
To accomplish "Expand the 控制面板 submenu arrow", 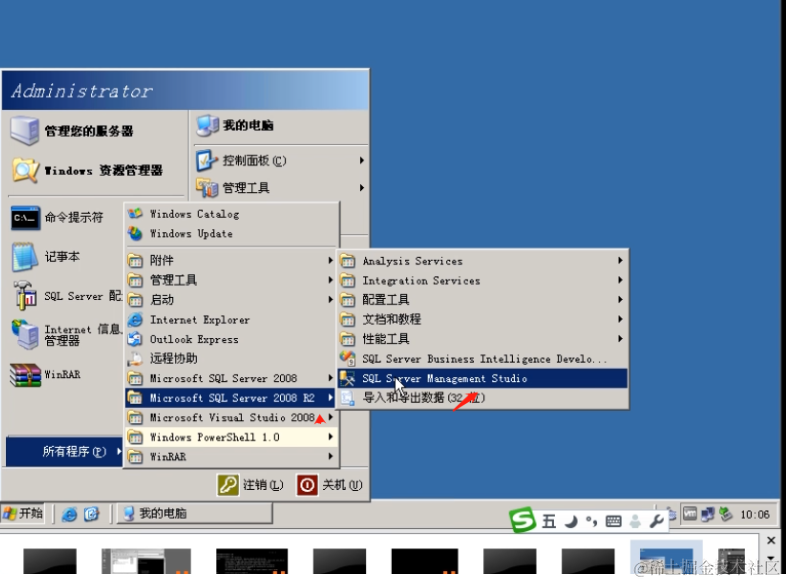I will click(x=361, y=160).
